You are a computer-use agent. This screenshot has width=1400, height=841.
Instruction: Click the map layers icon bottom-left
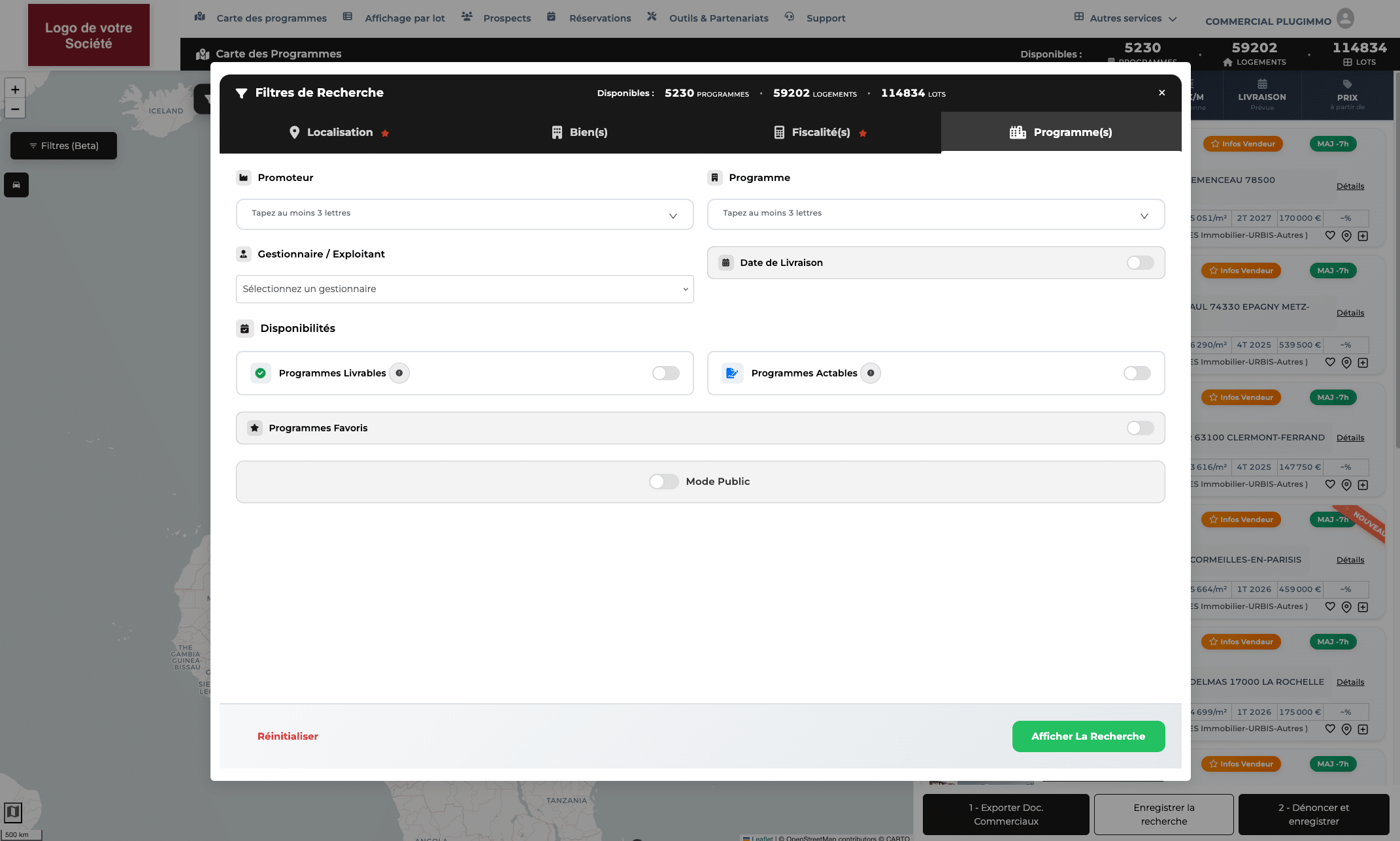pos(13,812)
